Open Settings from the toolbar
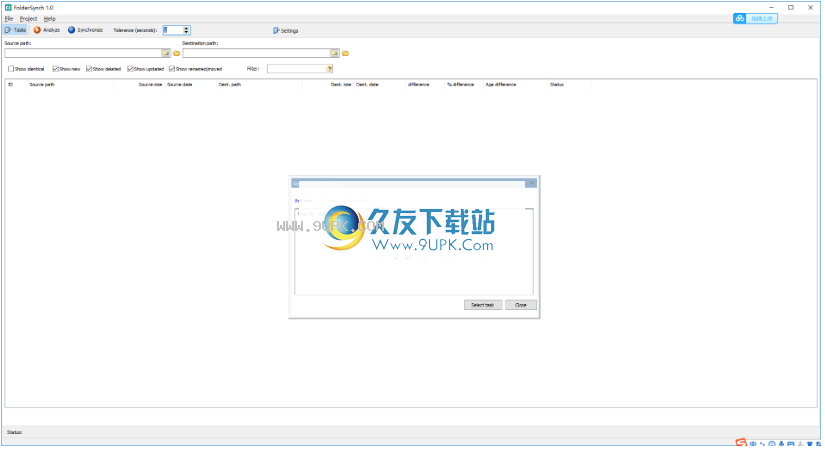Viewport: 825px width, 457px height. tap(286, 31)
